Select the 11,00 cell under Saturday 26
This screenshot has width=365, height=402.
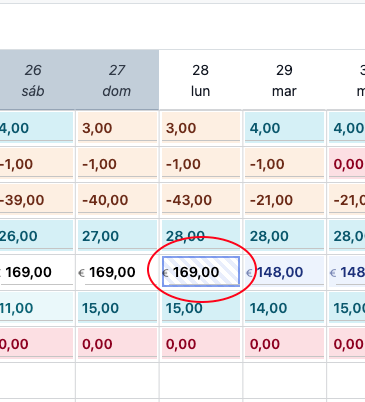pos(36,307)
